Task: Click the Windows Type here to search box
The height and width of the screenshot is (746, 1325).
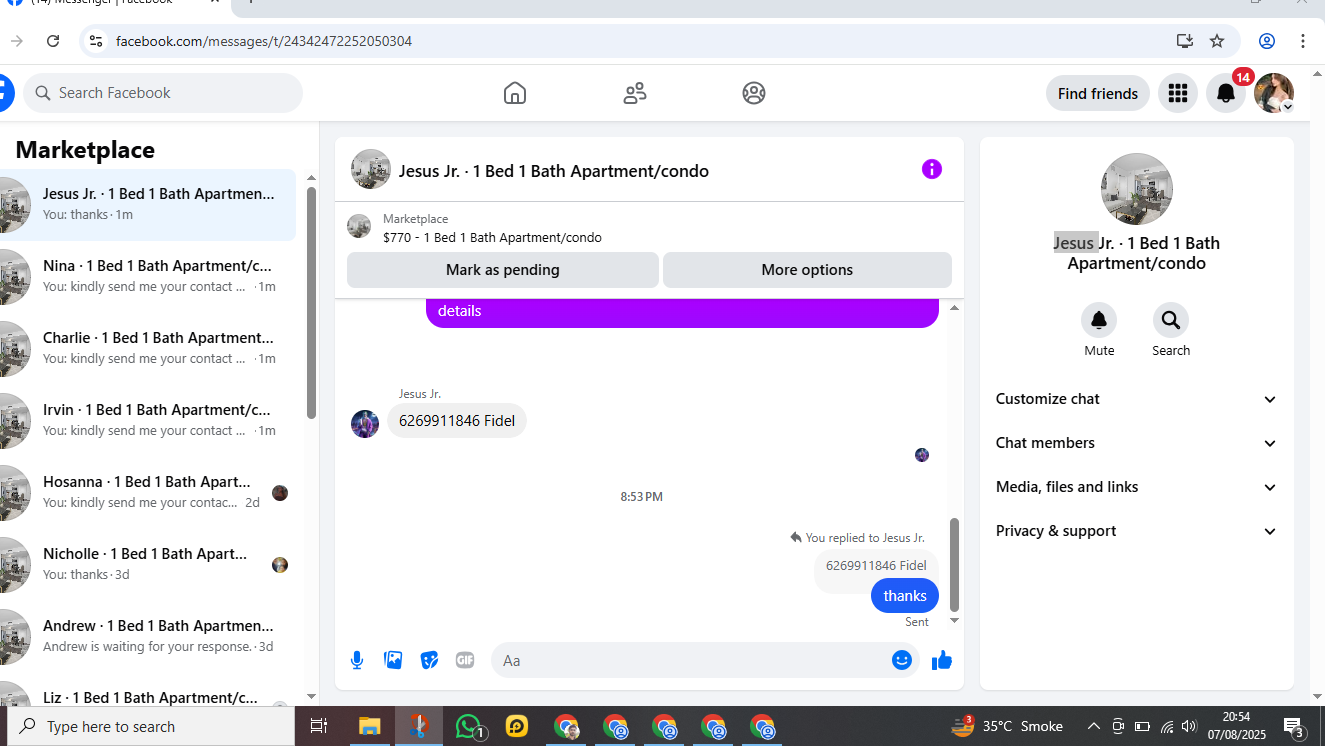Action: pyautogui.click(x=151, y=727)
